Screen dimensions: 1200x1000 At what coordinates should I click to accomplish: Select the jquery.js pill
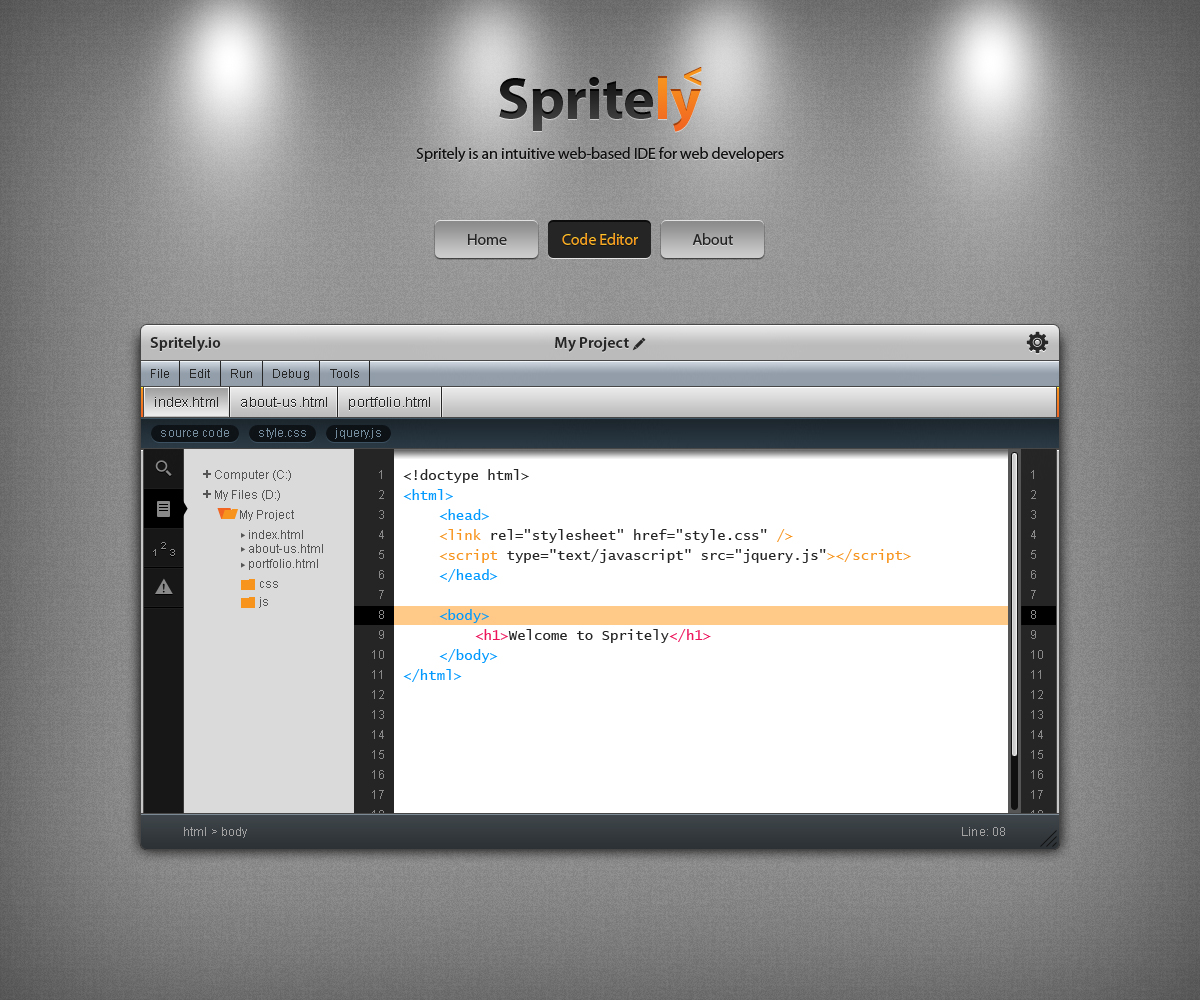click(x=358, y=433)
